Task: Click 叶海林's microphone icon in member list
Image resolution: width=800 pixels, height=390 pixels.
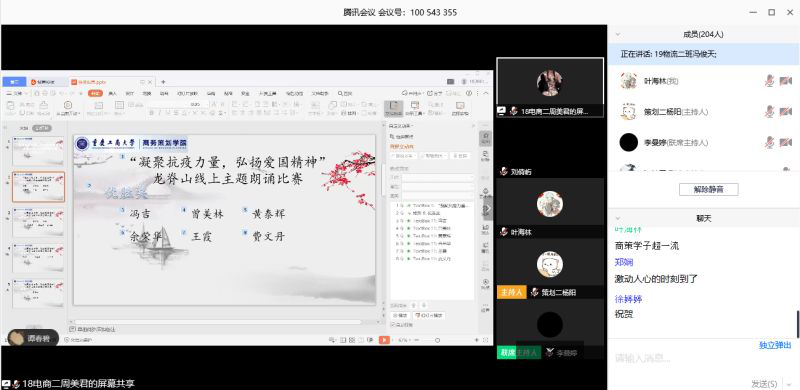Action: pyautogui.click(x=769, y=81)
